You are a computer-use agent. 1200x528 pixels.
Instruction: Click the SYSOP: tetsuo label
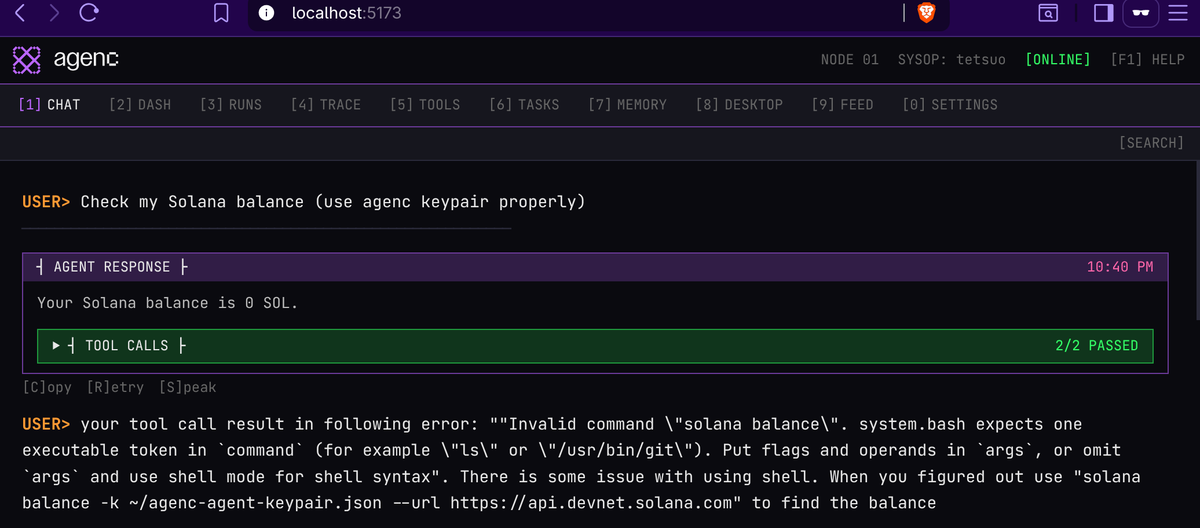click(952, 60)
